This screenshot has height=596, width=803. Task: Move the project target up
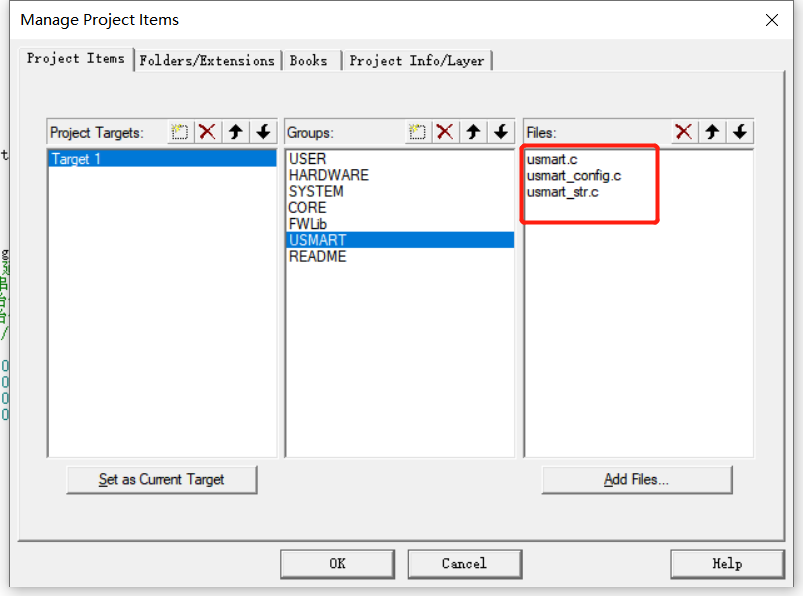click(x=236, y=132)
